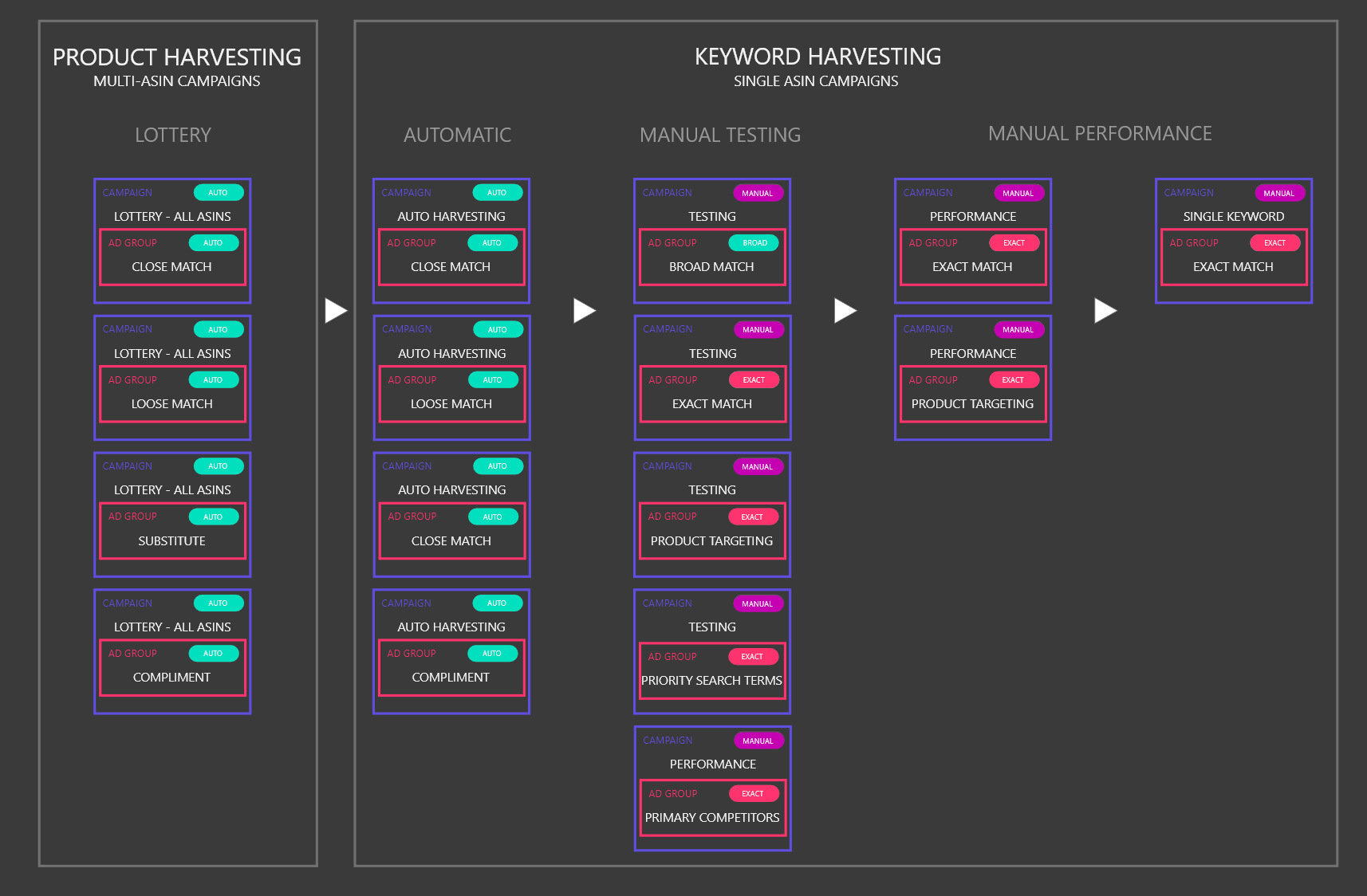Screen dimensions: 1367x896
Task: Click TESTING title above BROAD MATCH
Action: tap(712, 216)
